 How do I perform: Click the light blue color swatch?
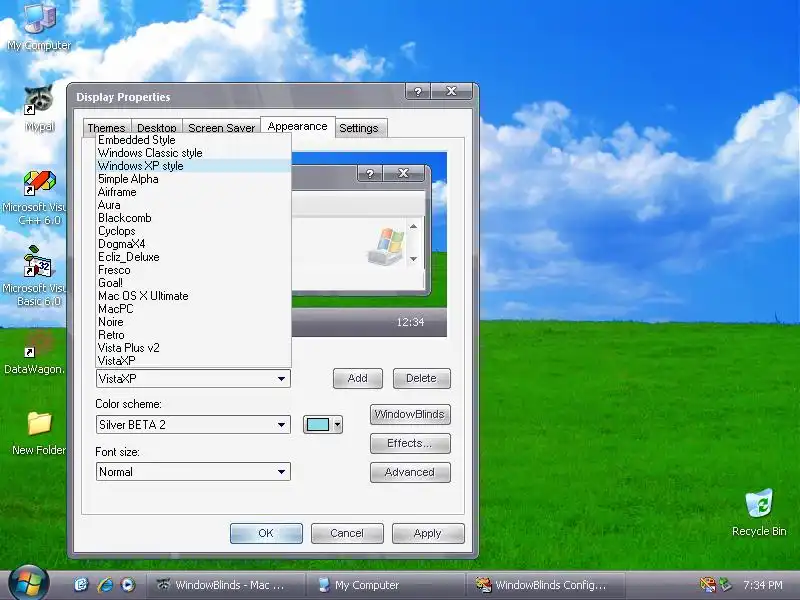318,424
